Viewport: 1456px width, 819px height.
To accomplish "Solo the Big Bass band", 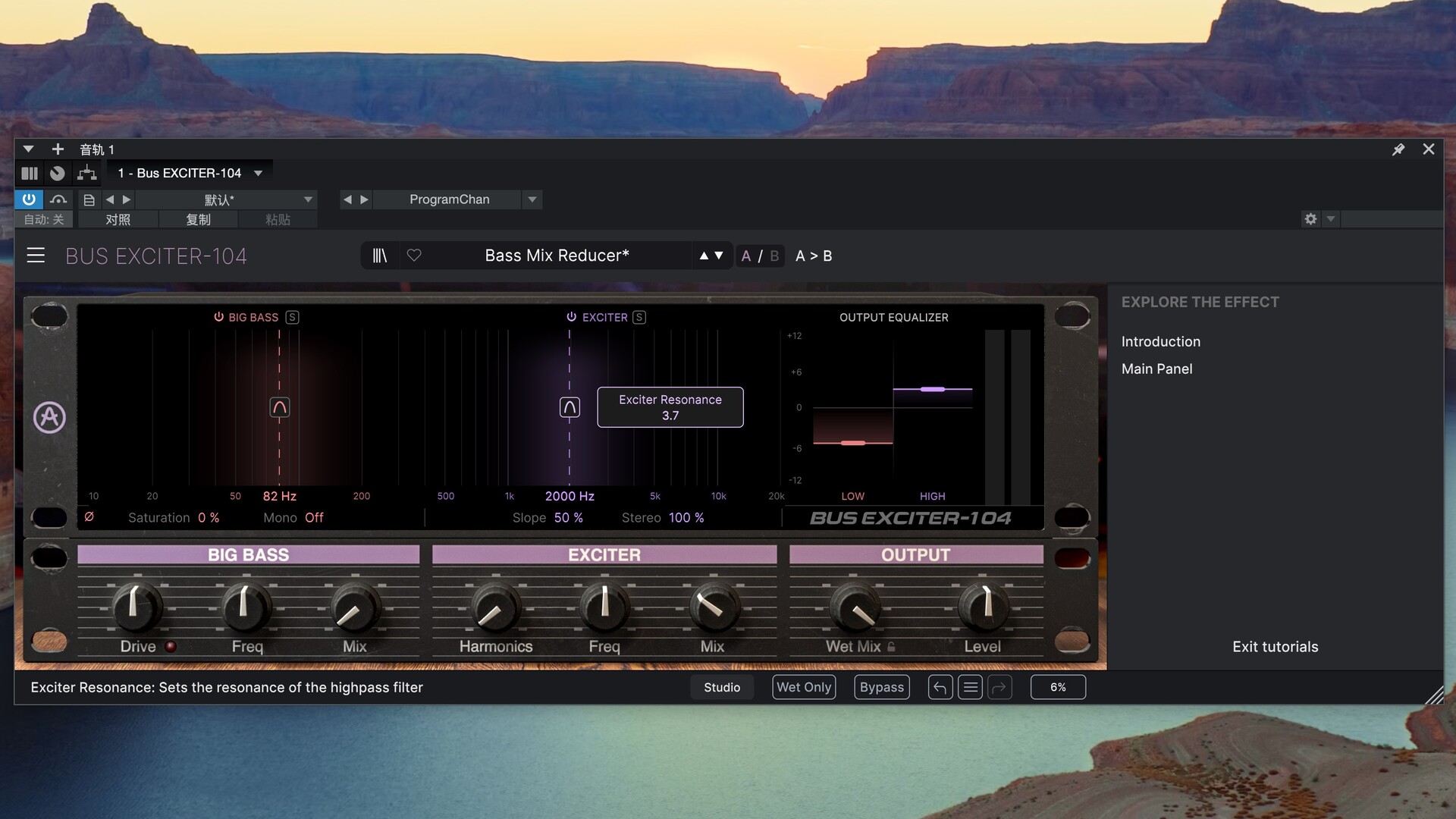I will pos(292,317).
